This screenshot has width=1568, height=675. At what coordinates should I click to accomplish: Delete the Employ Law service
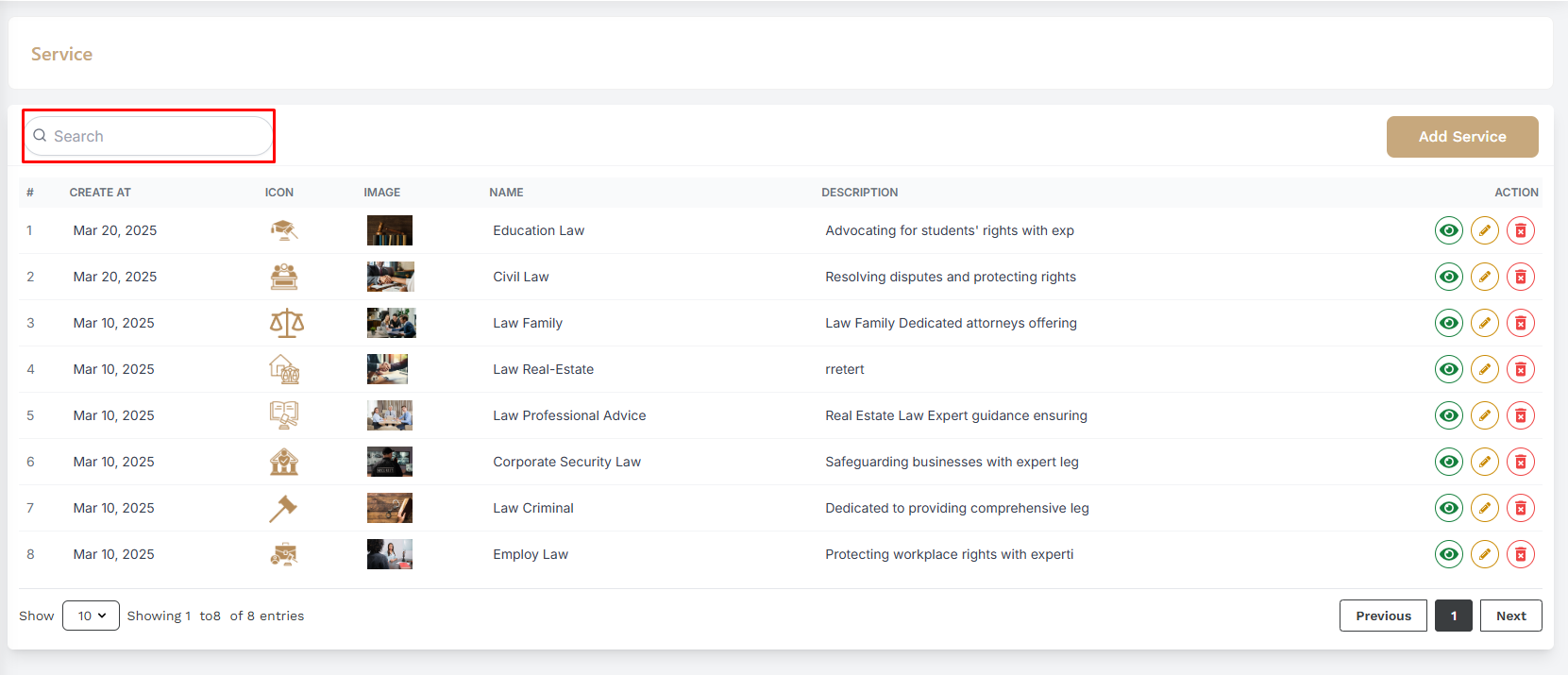pos(1520,554)
